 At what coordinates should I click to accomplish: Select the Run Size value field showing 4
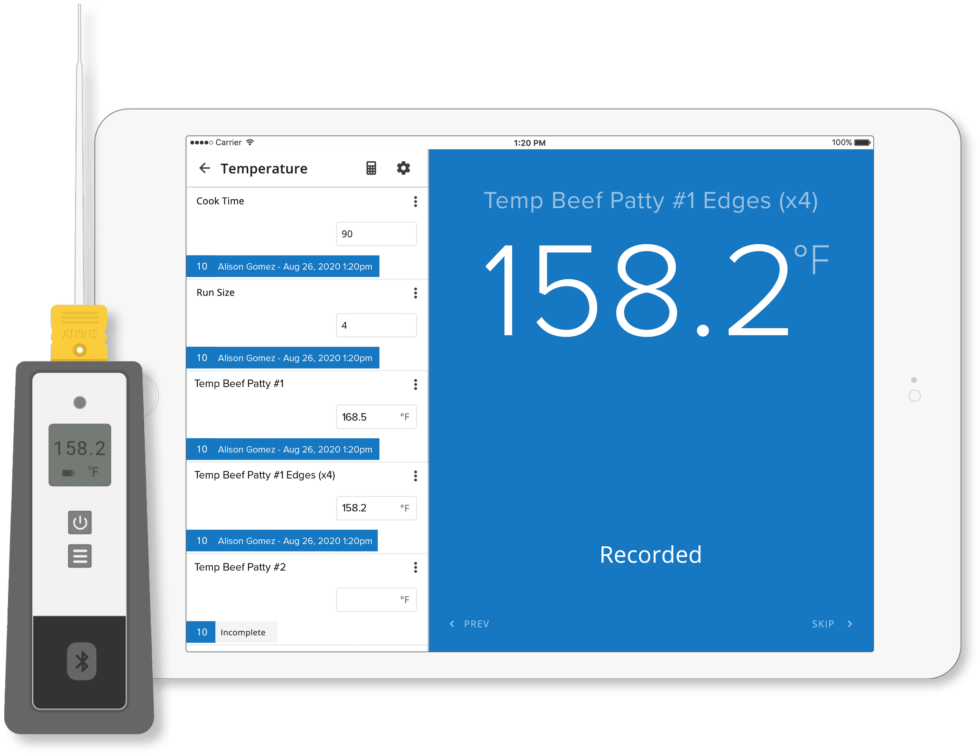point(376,325)
